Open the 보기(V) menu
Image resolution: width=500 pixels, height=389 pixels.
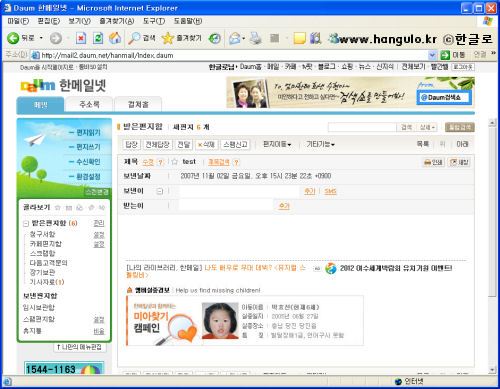[79, 21]
